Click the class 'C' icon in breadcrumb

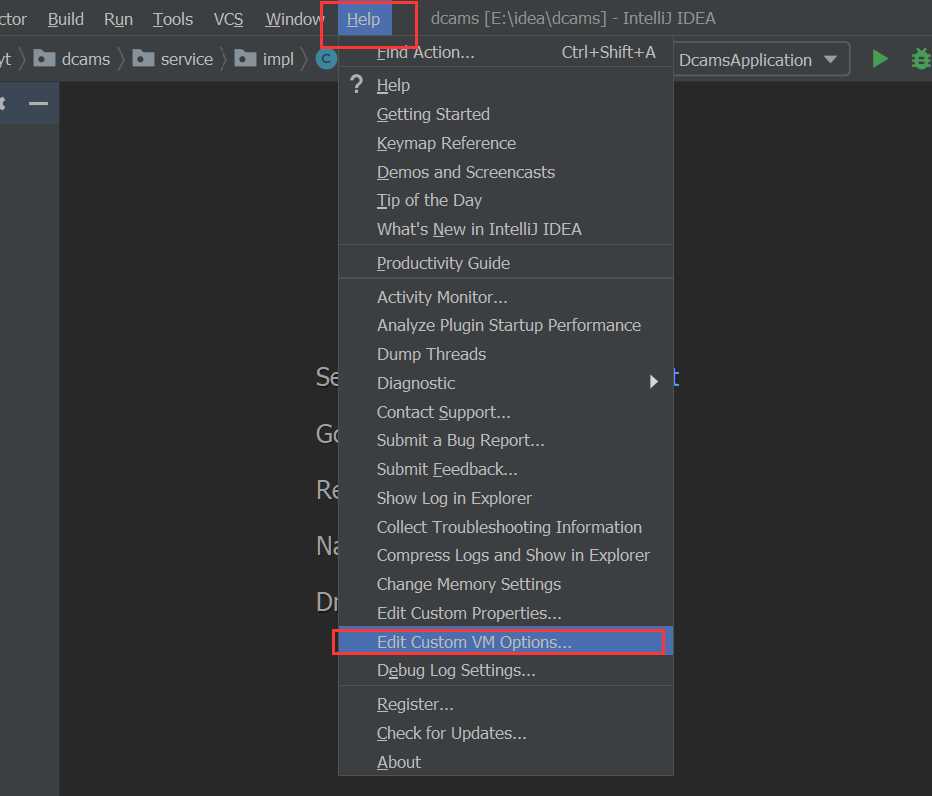tap(326, 59)
